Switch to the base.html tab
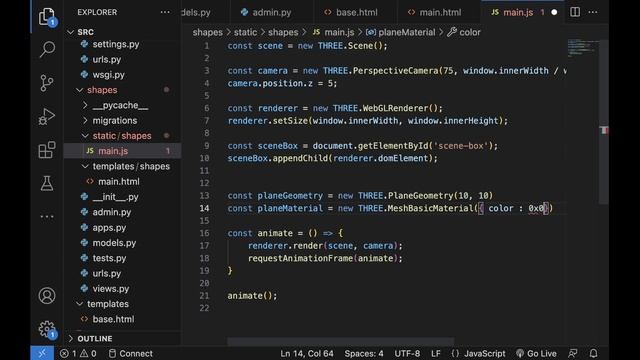Screen dimensions: 640x360 coord(356,12)
